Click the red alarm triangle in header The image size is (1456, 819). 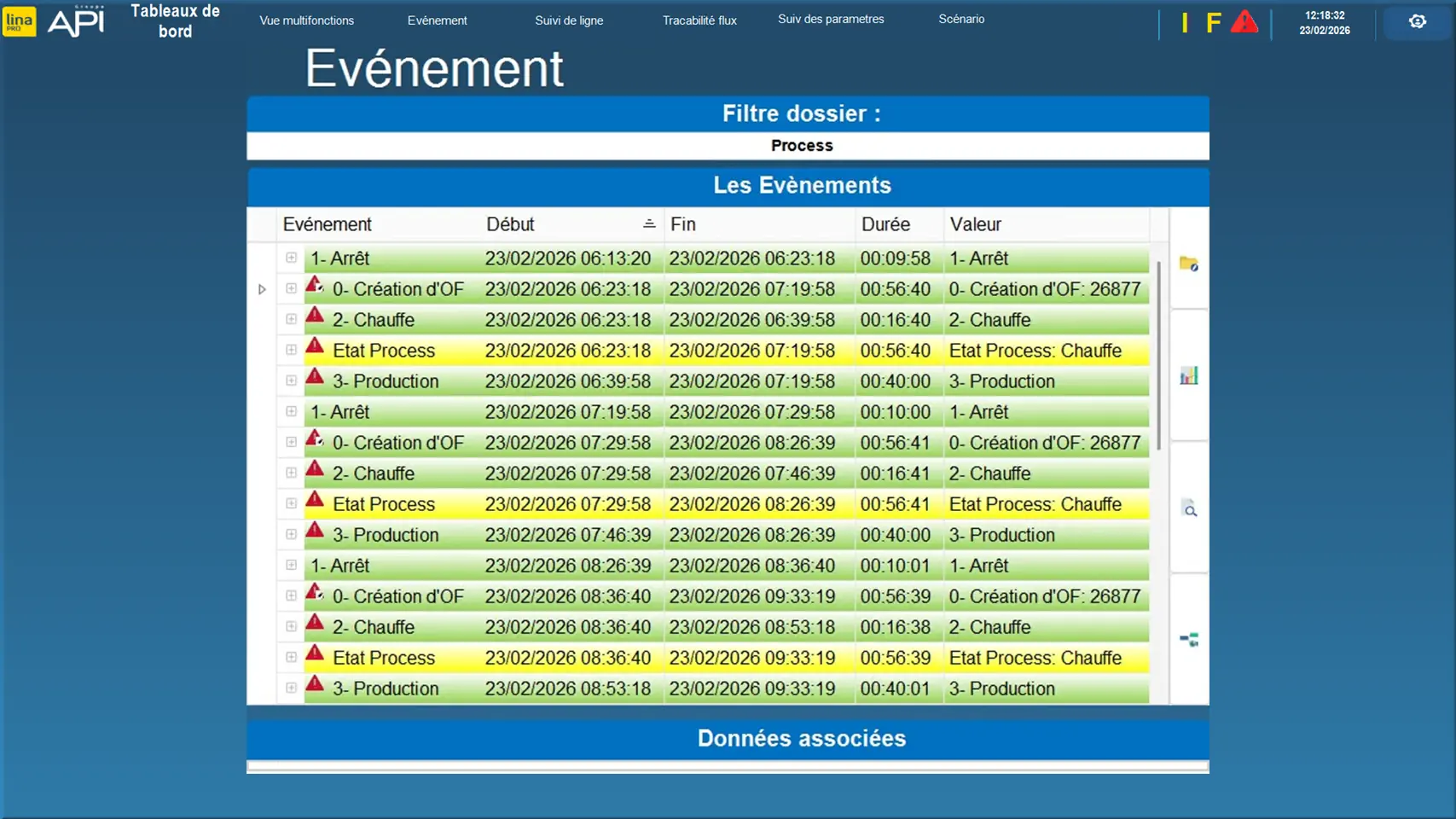coord(1244,22)
